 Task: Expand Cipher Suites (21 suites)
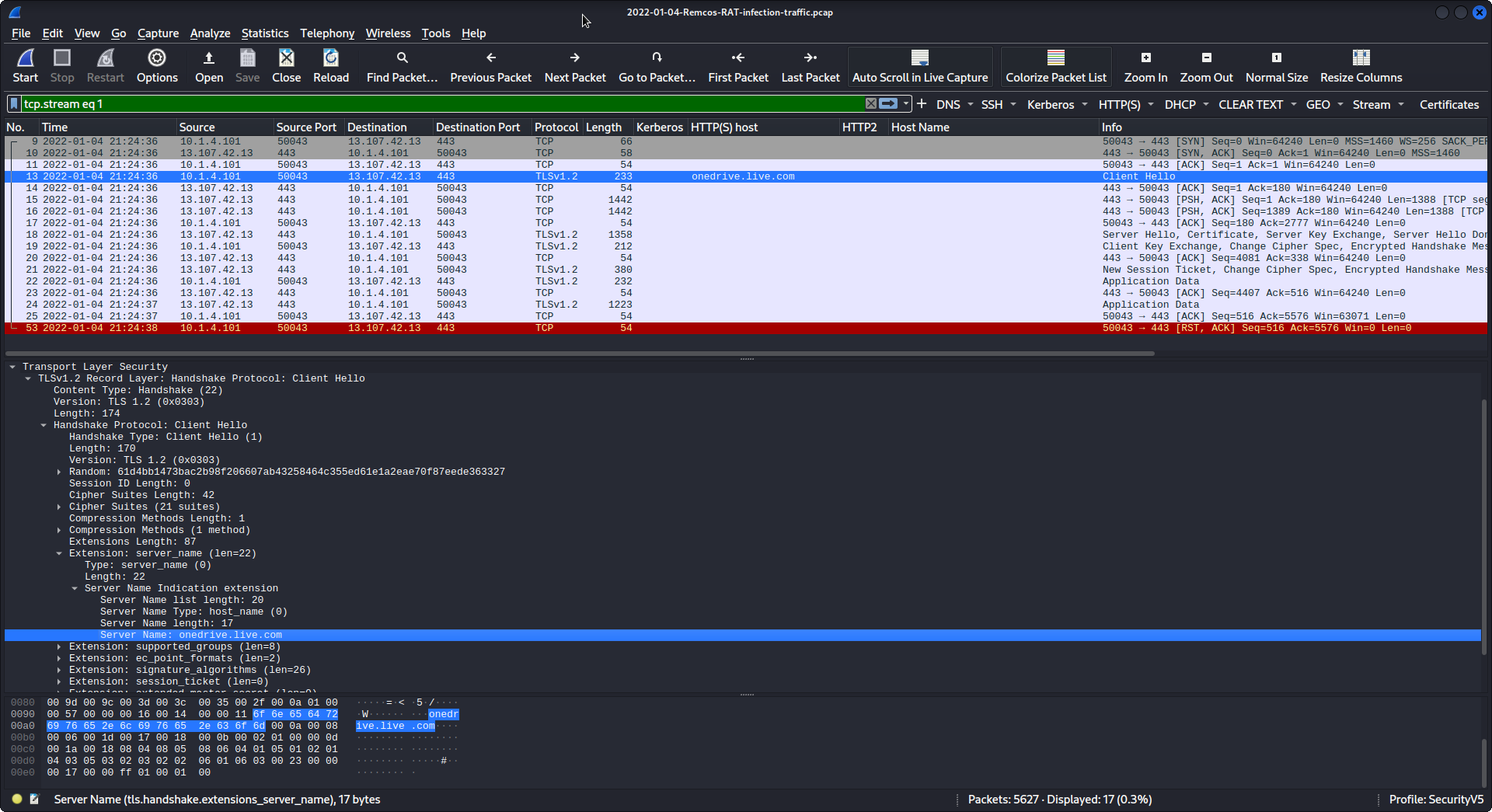pos(59,507)
